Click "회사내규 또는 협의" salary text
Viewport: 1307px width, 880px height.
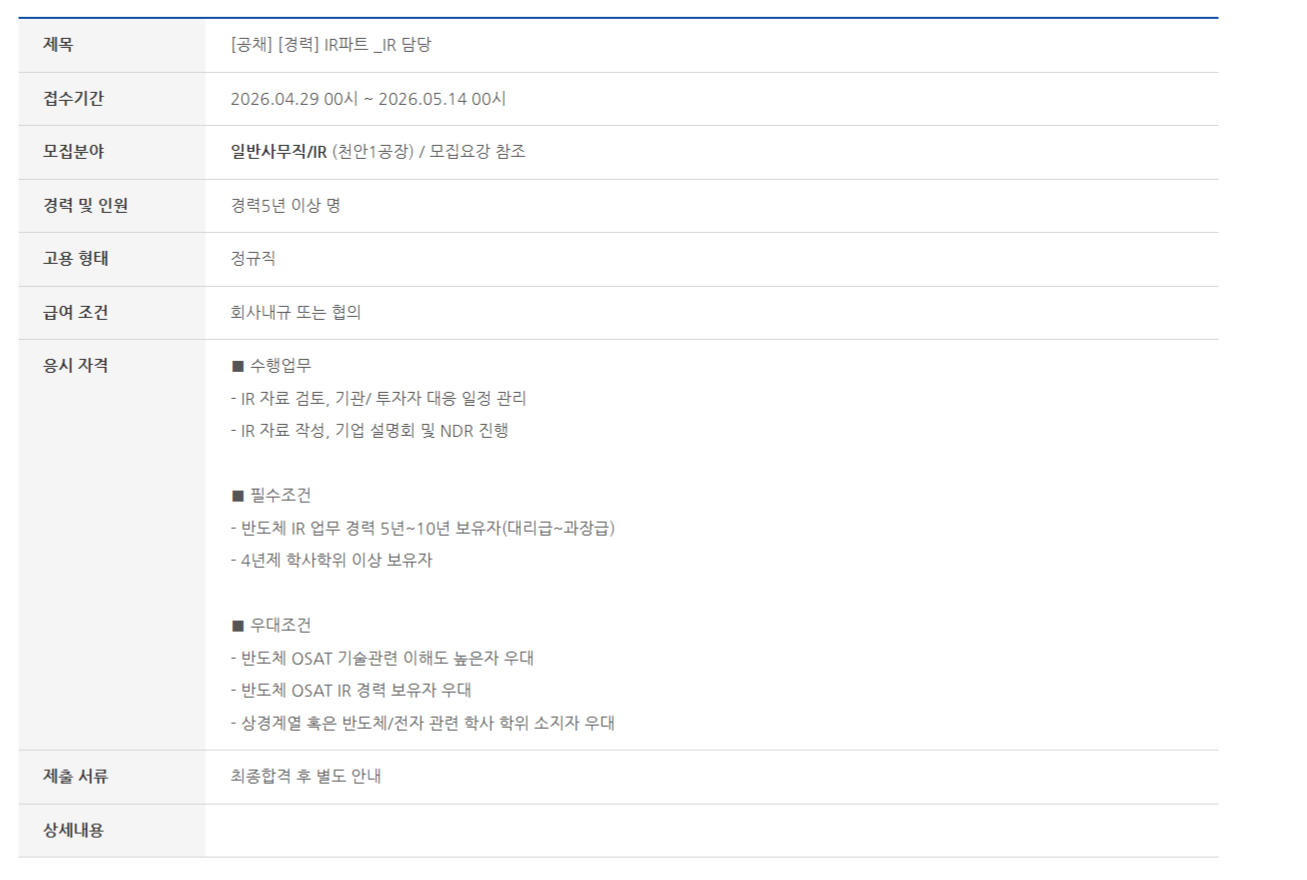pyautogui.click(x=295, y=313)
